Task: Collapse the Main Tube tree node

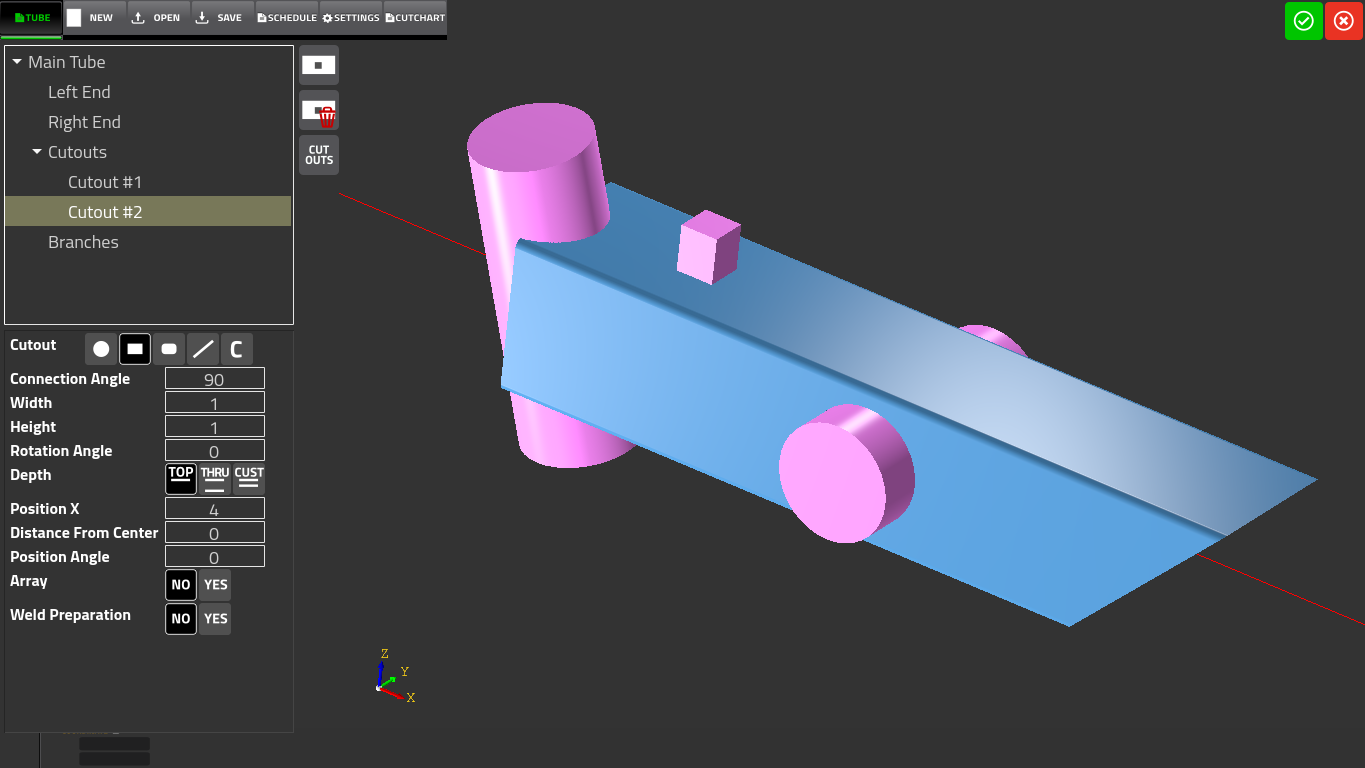Action: [17, 62]
